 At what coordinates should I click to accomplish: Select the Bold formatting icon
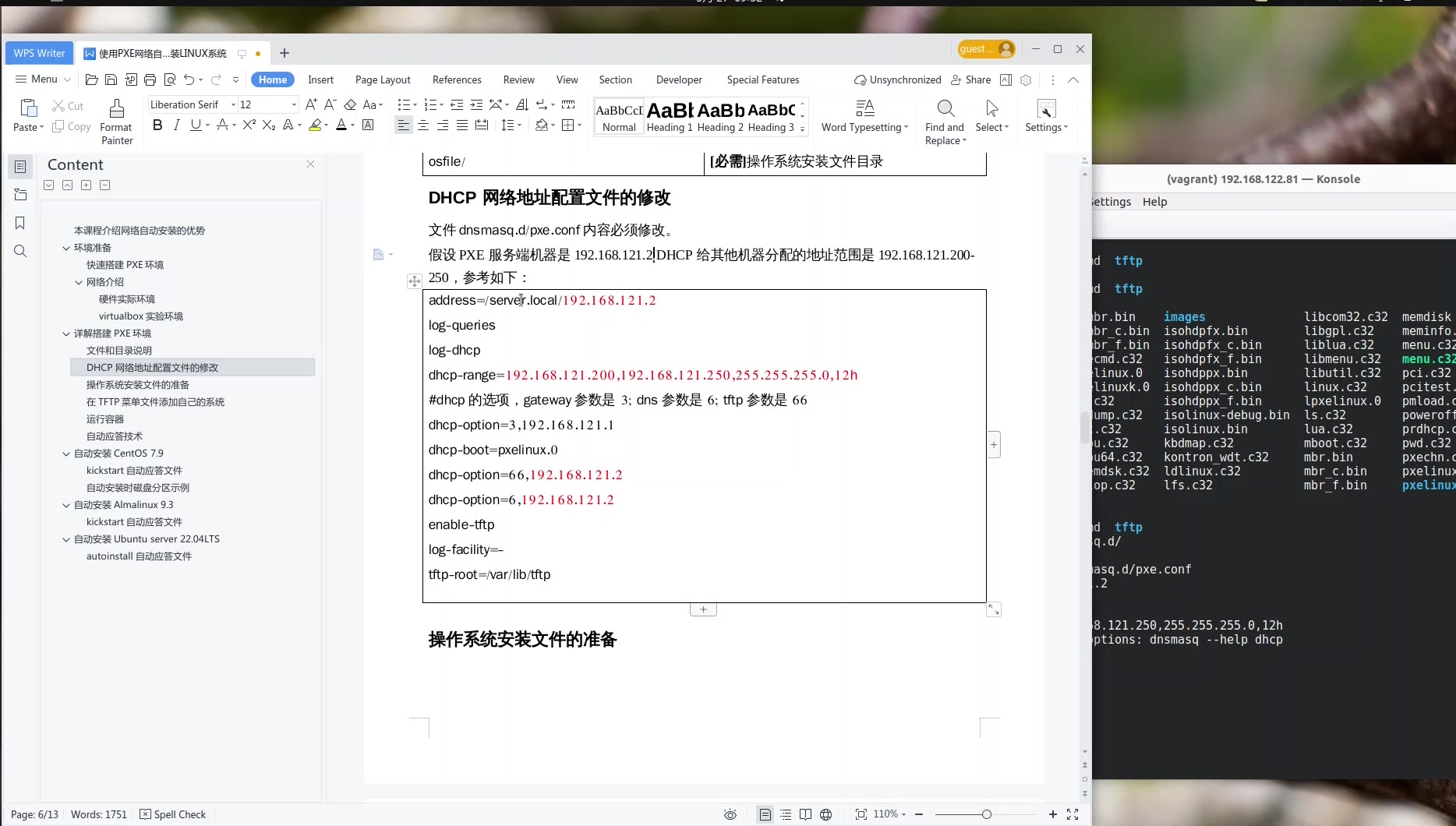point(157,125)
